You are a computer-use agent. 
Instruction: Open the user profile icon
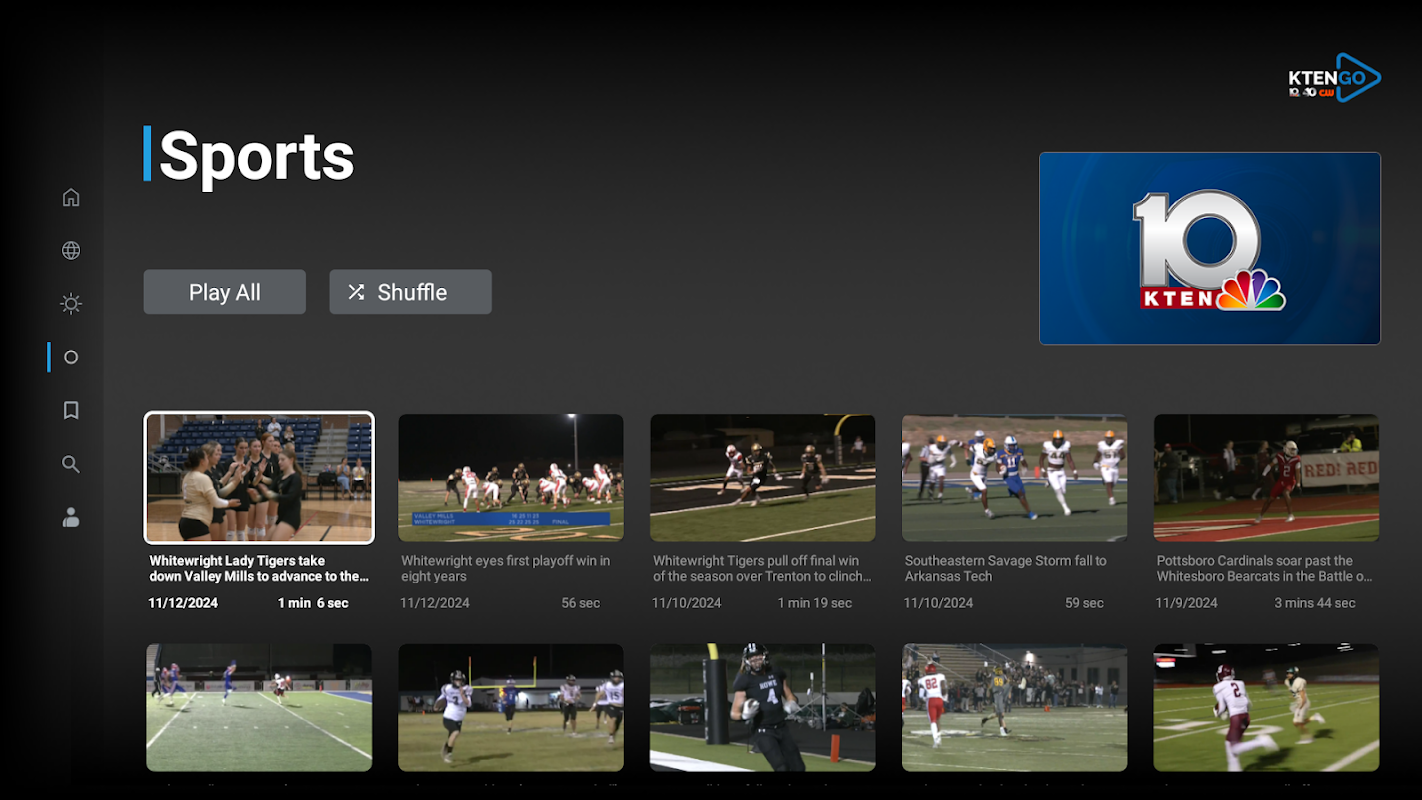coord(71,517)
